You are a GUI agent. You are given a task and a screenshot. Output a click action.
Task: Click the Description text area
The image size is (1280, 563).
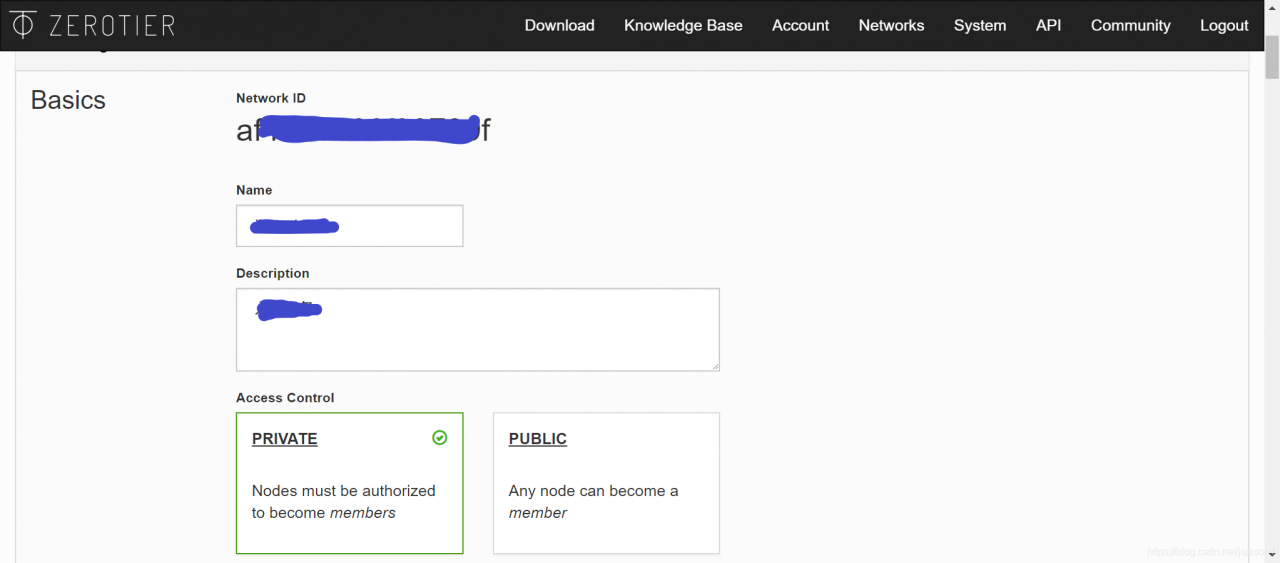click(477, 330)
